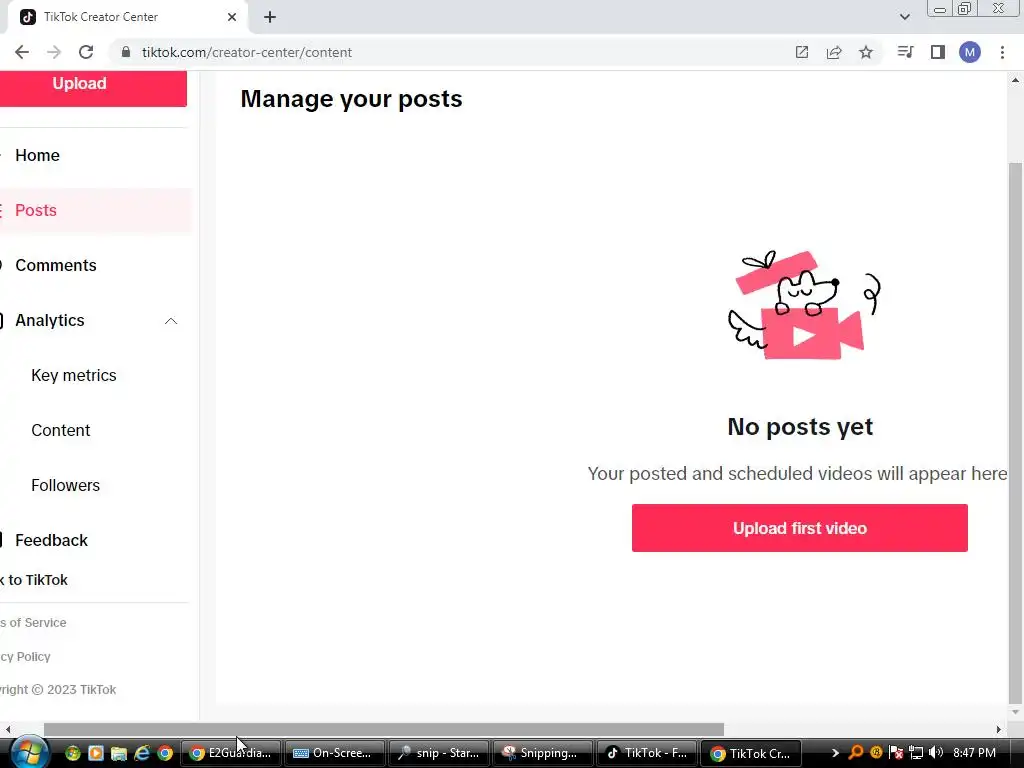This screenshot has height=768, width=1024.
Task: Click the horizontal scrollbar thumb
Action: coord(384,729)
